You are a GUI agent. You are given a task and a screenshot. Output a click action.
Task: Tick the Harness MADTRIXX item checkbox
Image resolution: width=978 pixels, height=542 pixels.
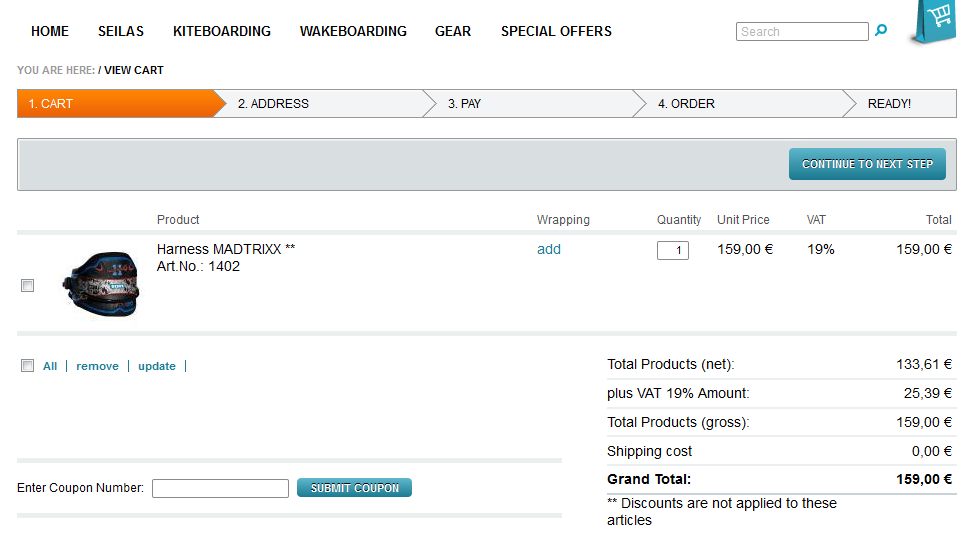pos(28,286)
